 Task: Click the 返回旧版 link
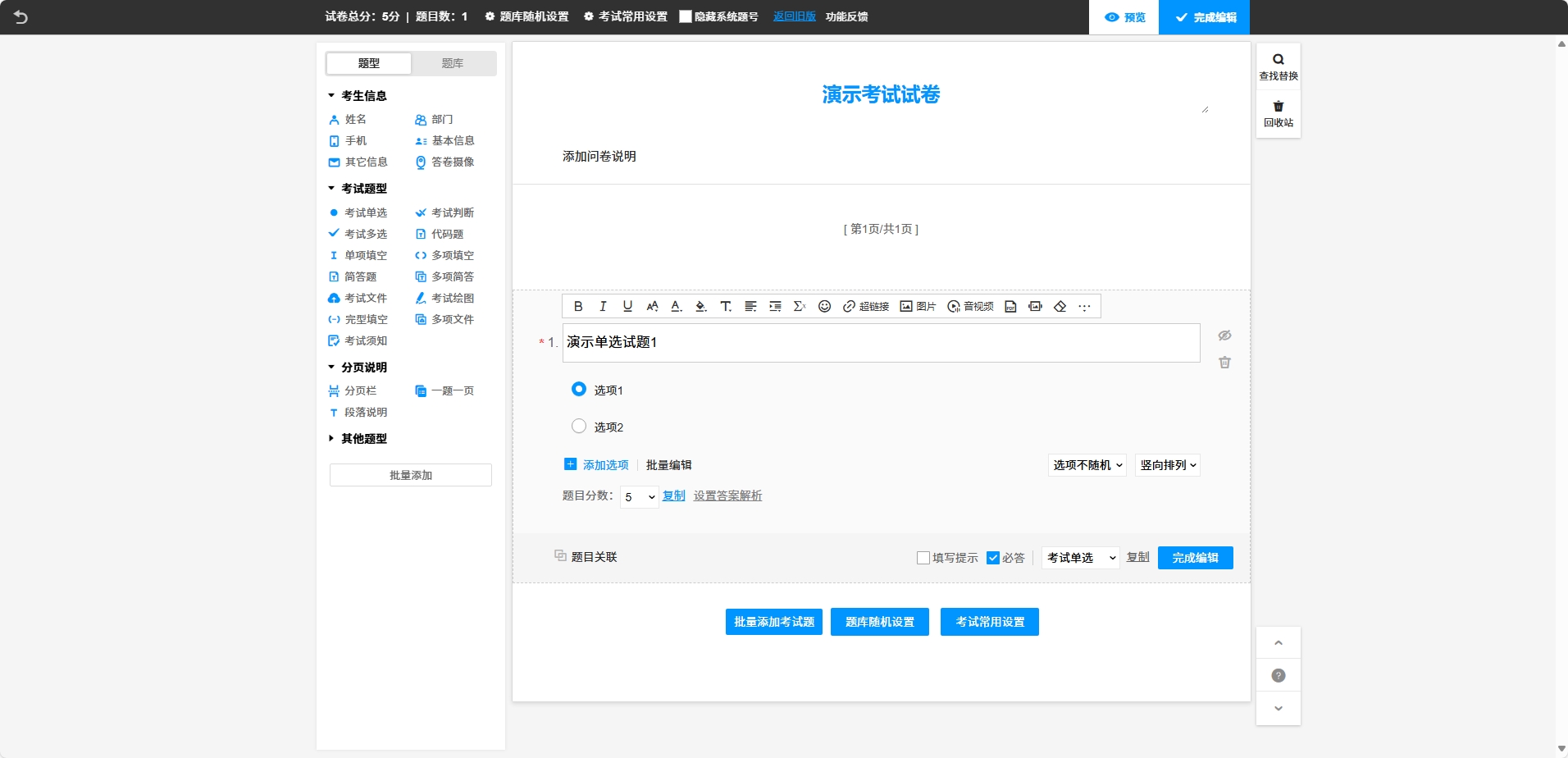coord(795,16)
